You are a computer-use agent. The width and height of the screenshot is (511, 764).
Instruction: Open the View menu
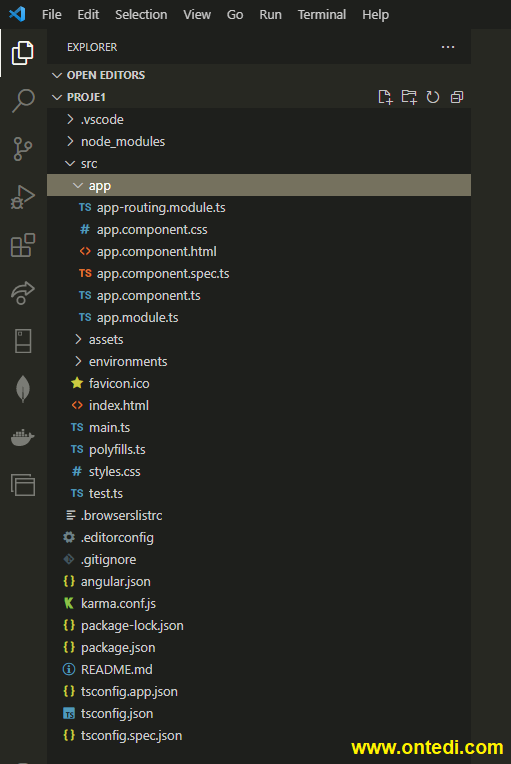pyautogui.click(x=197, y=15)
